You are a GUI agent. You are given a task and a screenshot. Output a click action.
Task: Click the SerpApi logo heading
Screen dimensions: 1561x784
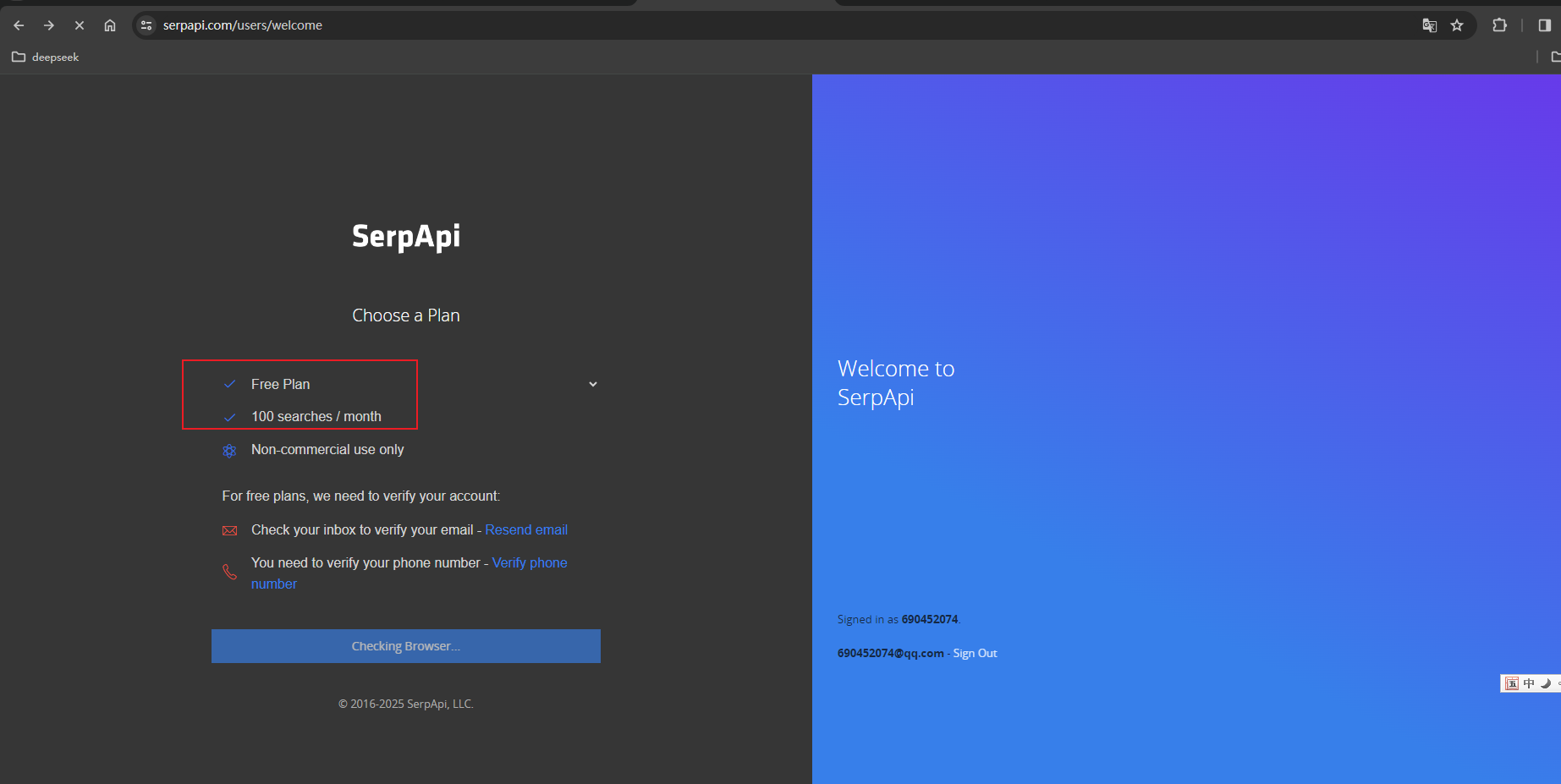click(406, 236)
